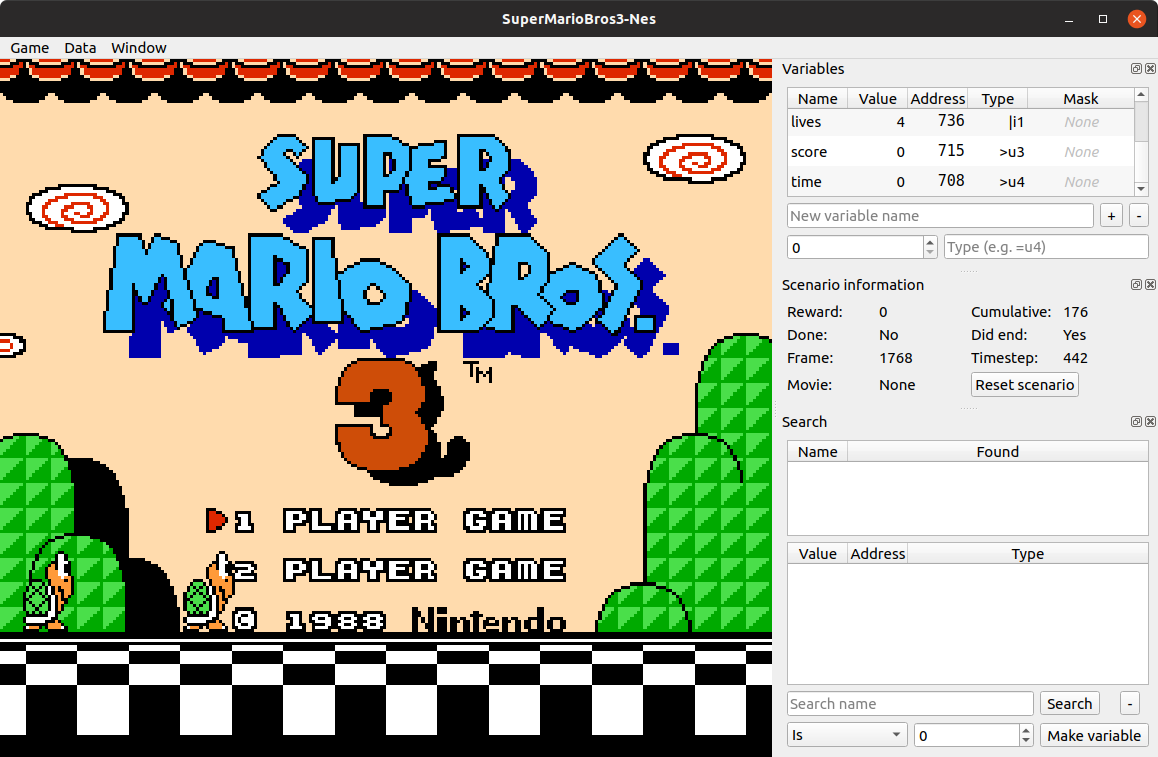Viewport: 1158px width, 757px height.
Task: Click type '|i1' in the lives row
Action: coord(1016,122)
